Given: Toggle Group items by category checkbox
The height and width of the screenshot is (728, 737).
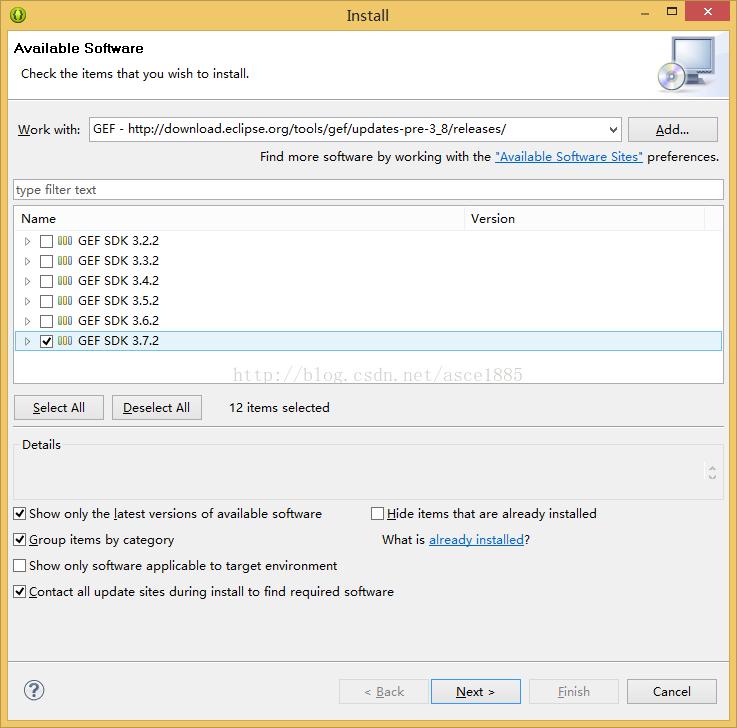Looking at the screenshot, I should pyautogui.click(x=19, y=540).
